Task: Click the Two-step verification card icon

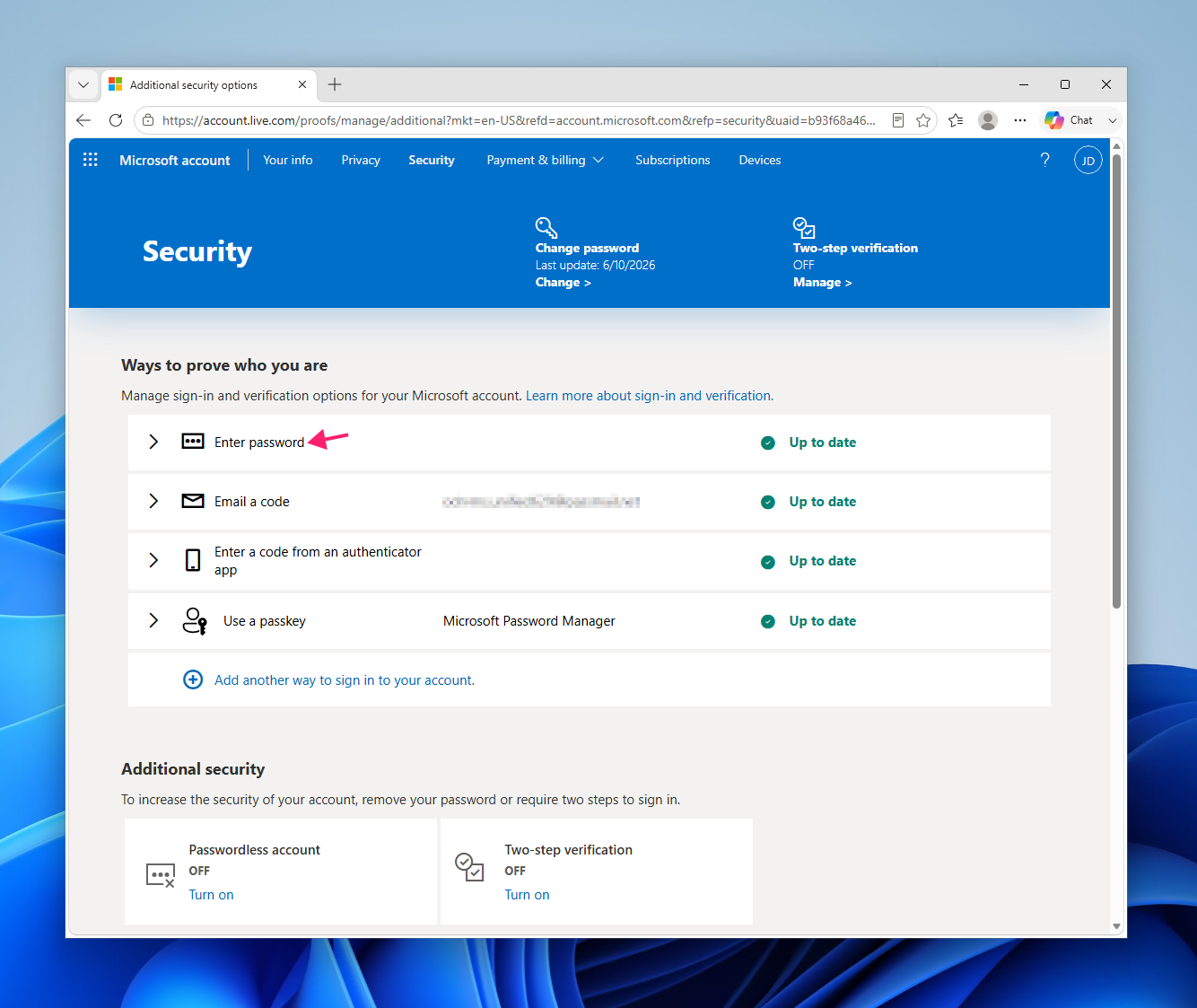Action: point(469,867)
